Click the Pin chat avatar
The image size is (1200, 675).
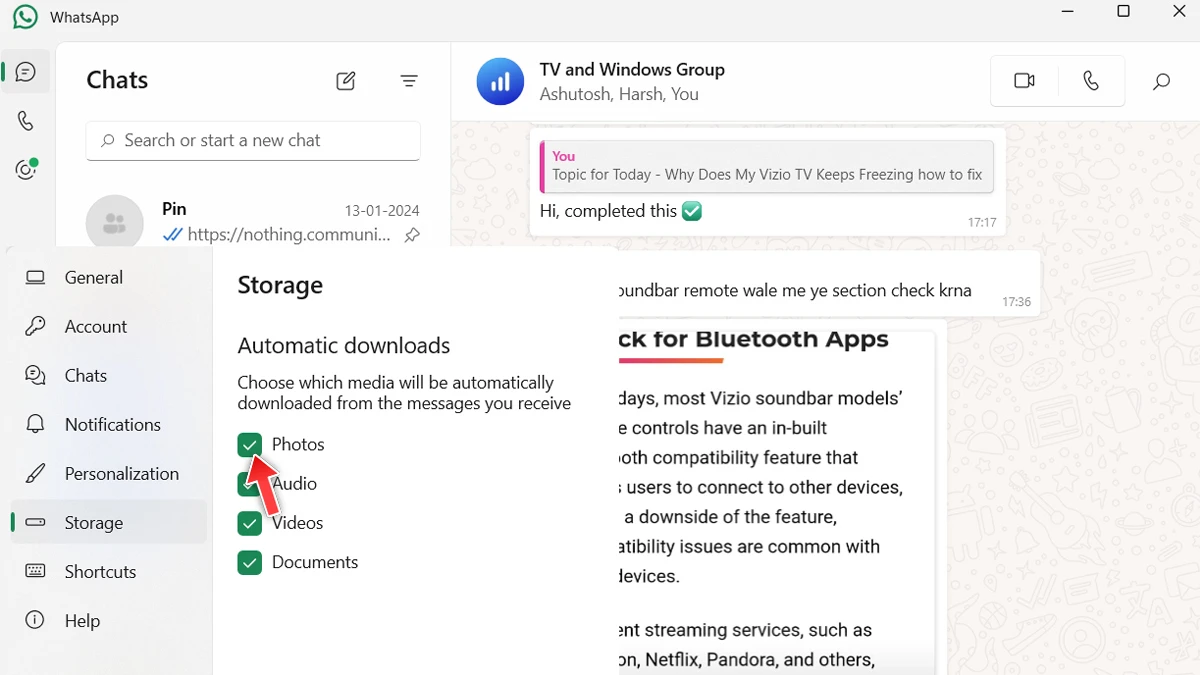click(x=115, y=222)
